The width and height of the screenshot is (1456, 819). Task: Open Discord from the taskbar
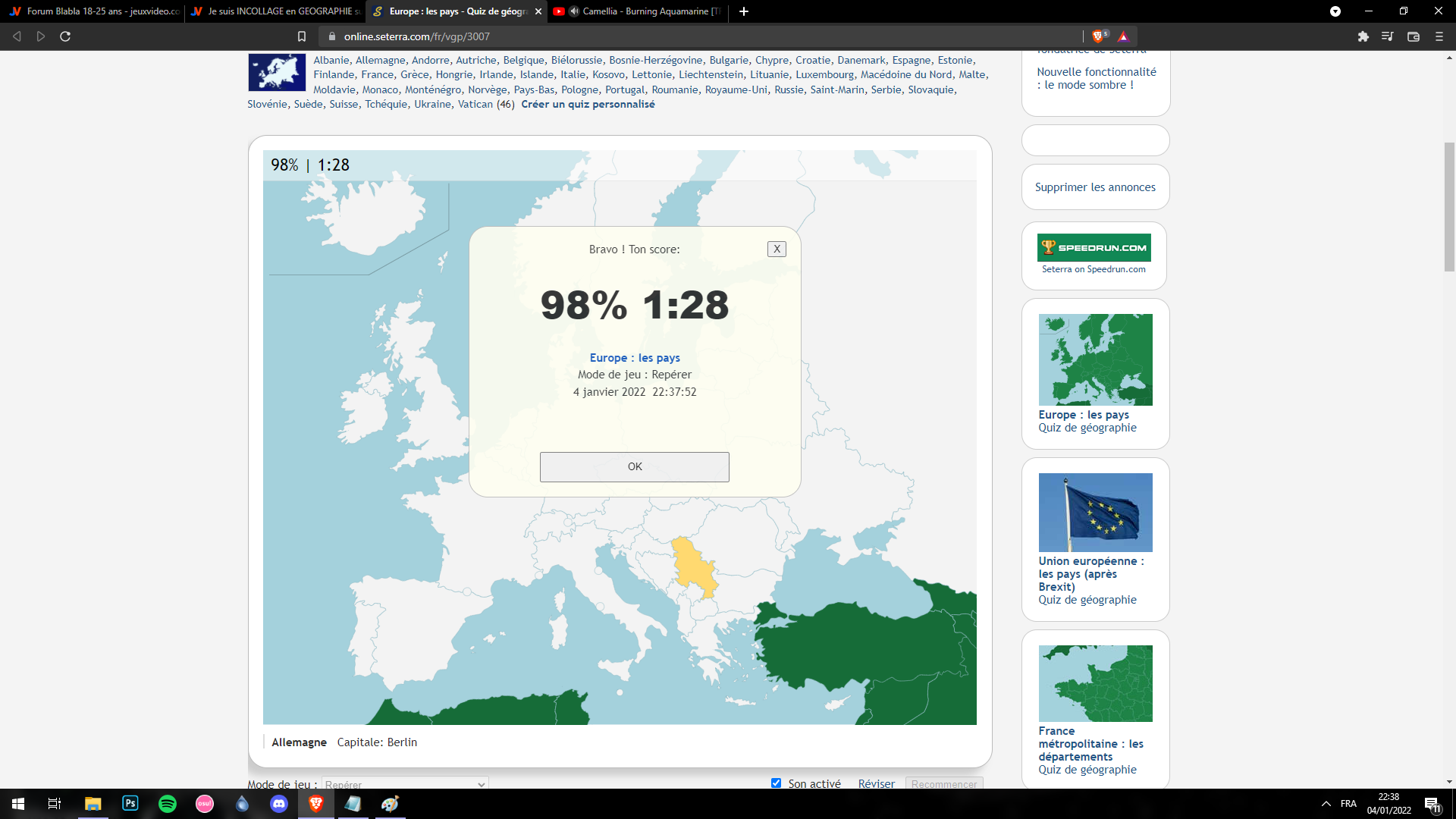(279, 804)
